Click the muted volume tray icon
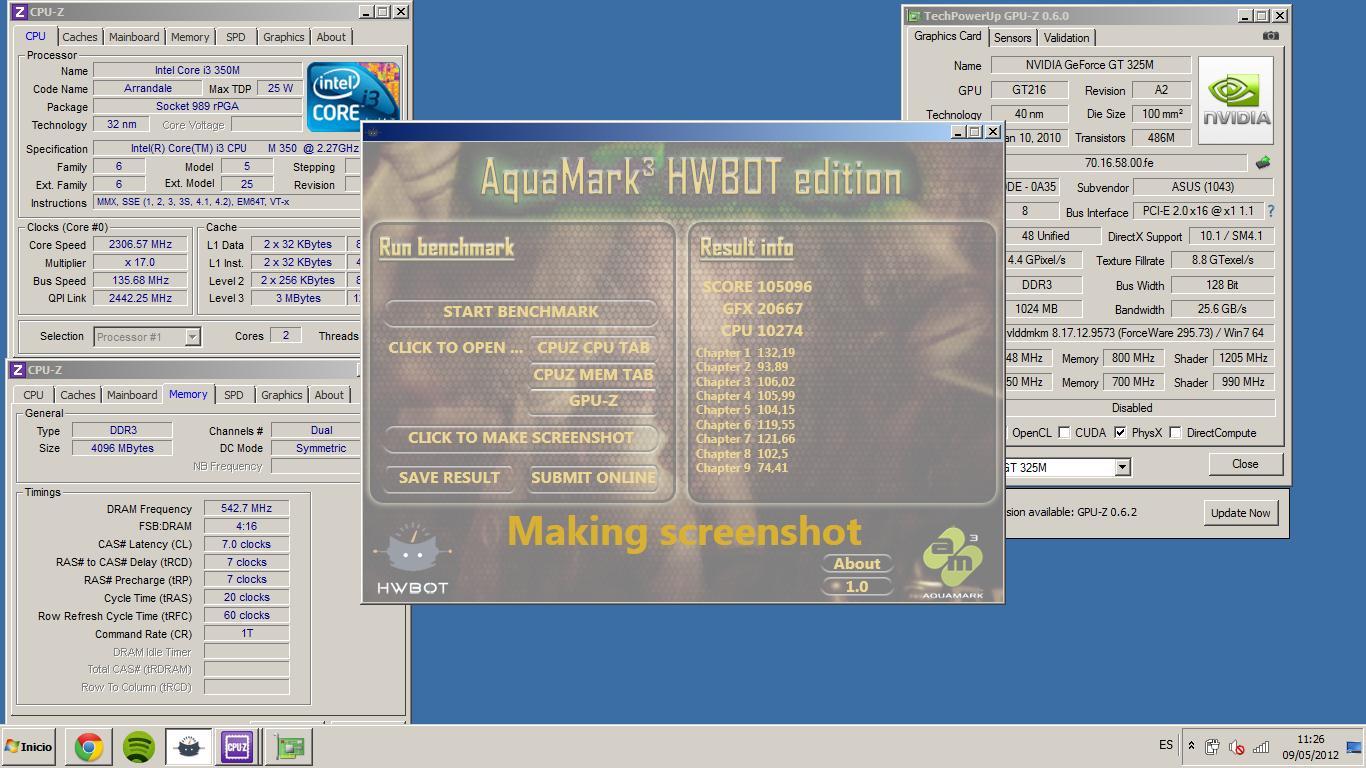The height and width of the screenshot is (768, 1366). pyautogui.click(x=1236, y=747)
